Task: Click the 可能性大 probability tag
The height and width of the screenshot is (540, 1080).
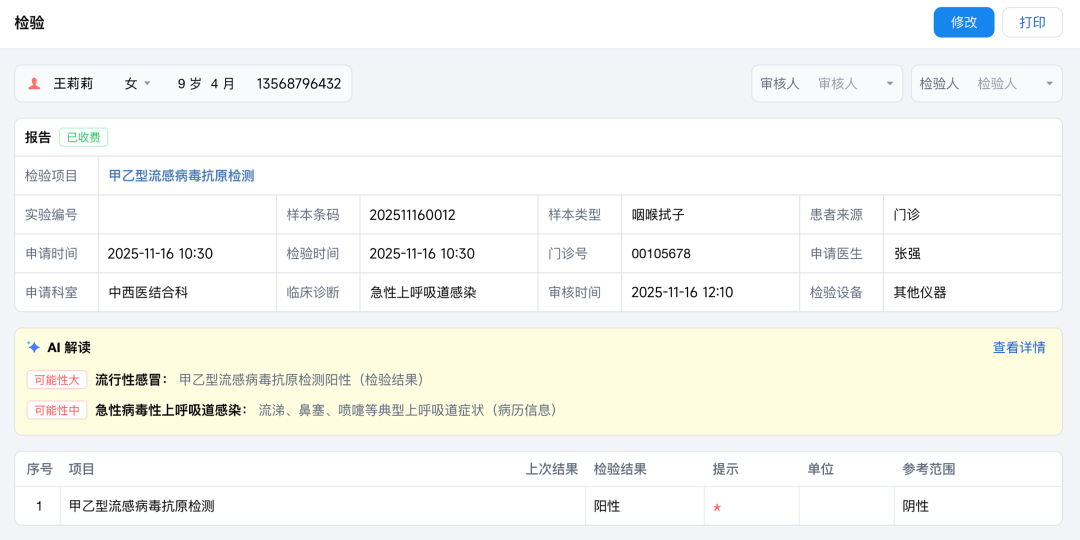Action: point(56,380)
